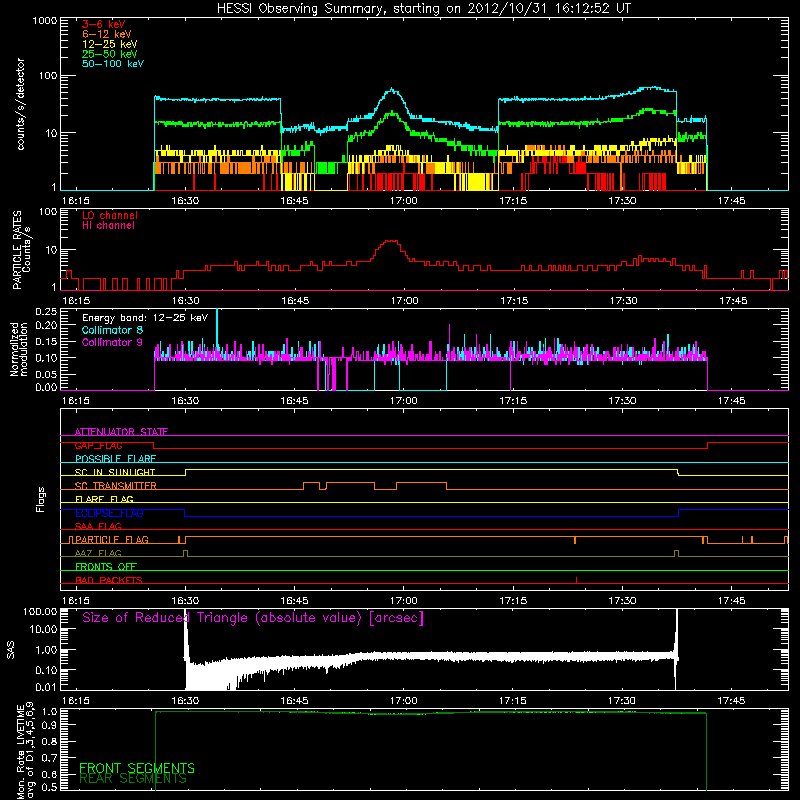Viewport: 800px width, 800px height.
Task: Select the Collimator 9 legend entry
Action: (112, 342)
